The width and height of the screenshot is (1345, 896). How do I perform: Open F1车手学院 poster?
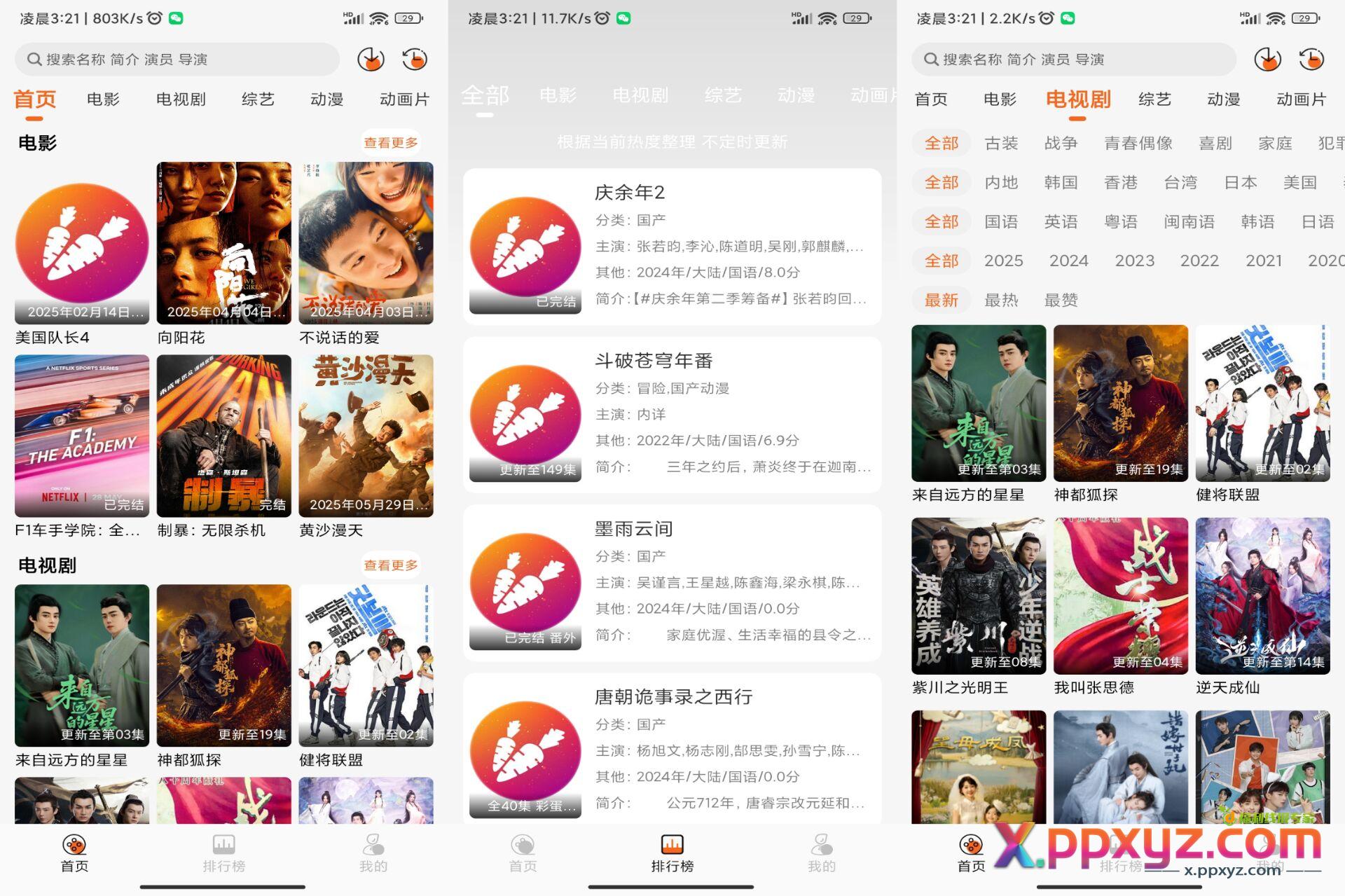pyautogui.click(x=82, y=436)
